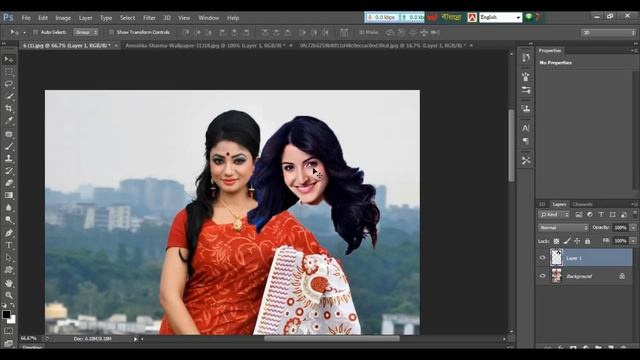Close the 6 (1).jpg document tab
This screenshot has height=360, width=640.
[x=116, y=45]
